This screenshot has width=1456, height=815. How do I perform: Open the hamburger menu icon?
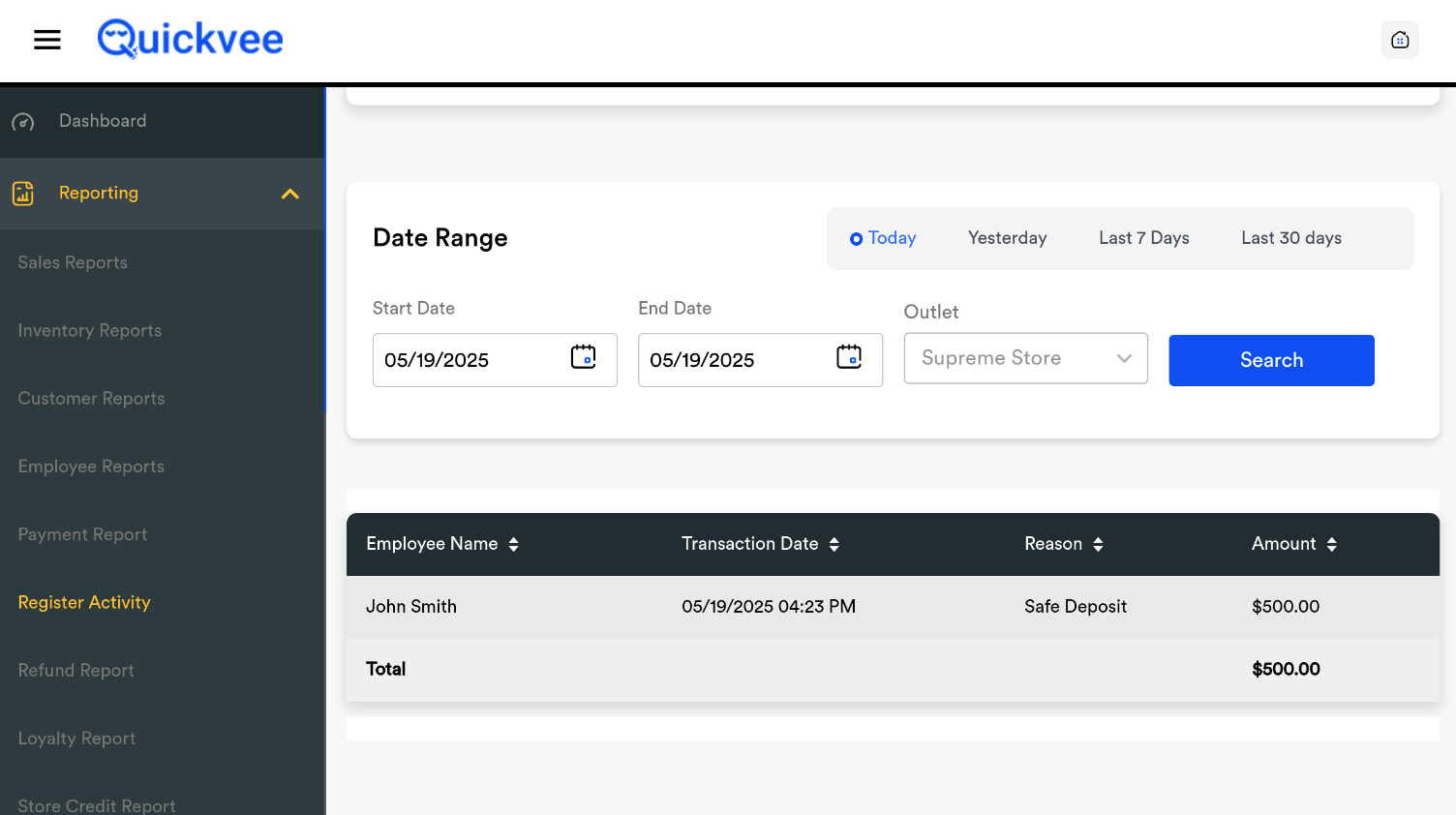click(x=46, y=40)
